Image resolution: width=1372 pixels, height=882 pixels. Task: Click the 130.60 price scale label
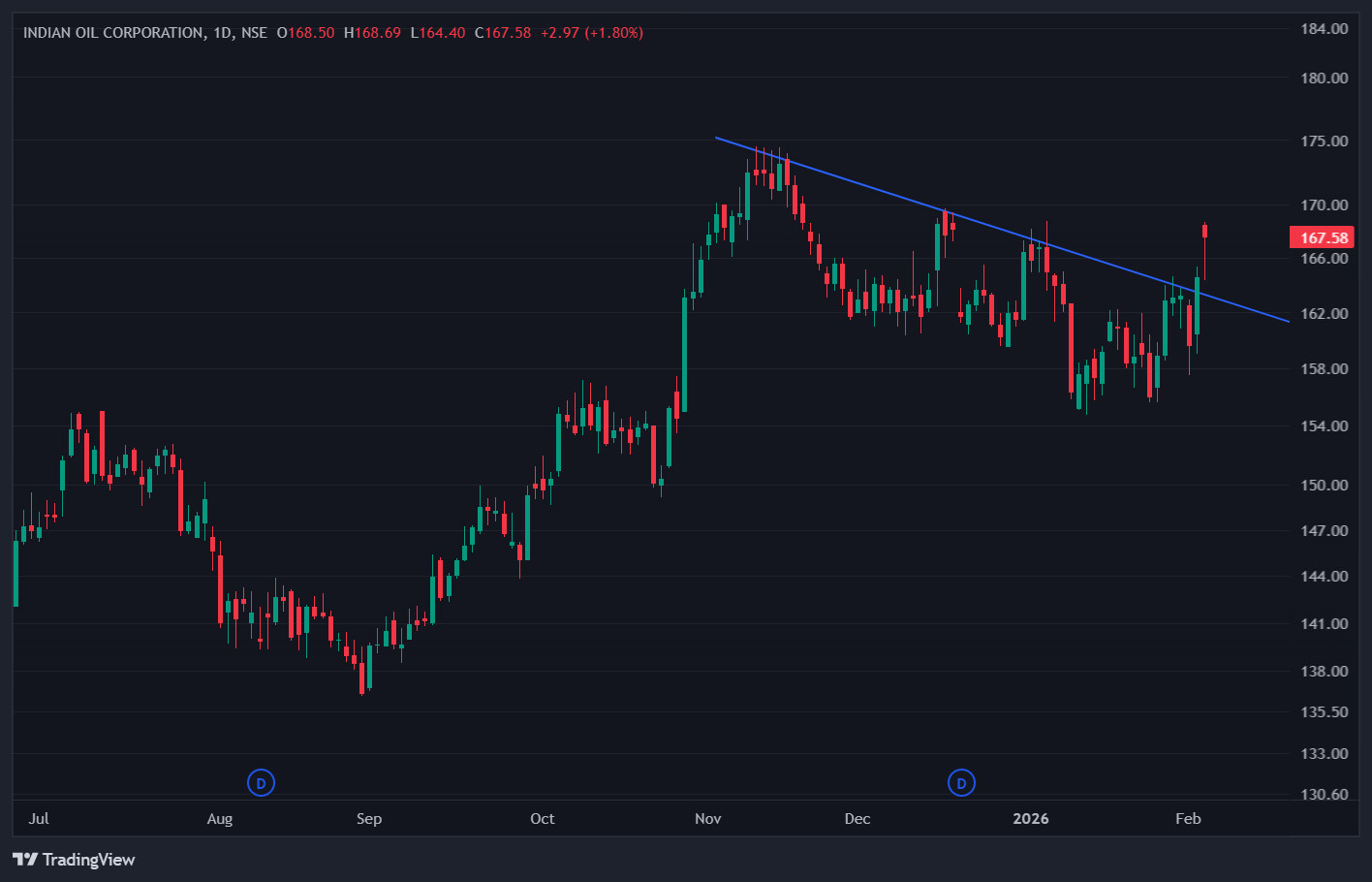click(x=1324, y=795)
